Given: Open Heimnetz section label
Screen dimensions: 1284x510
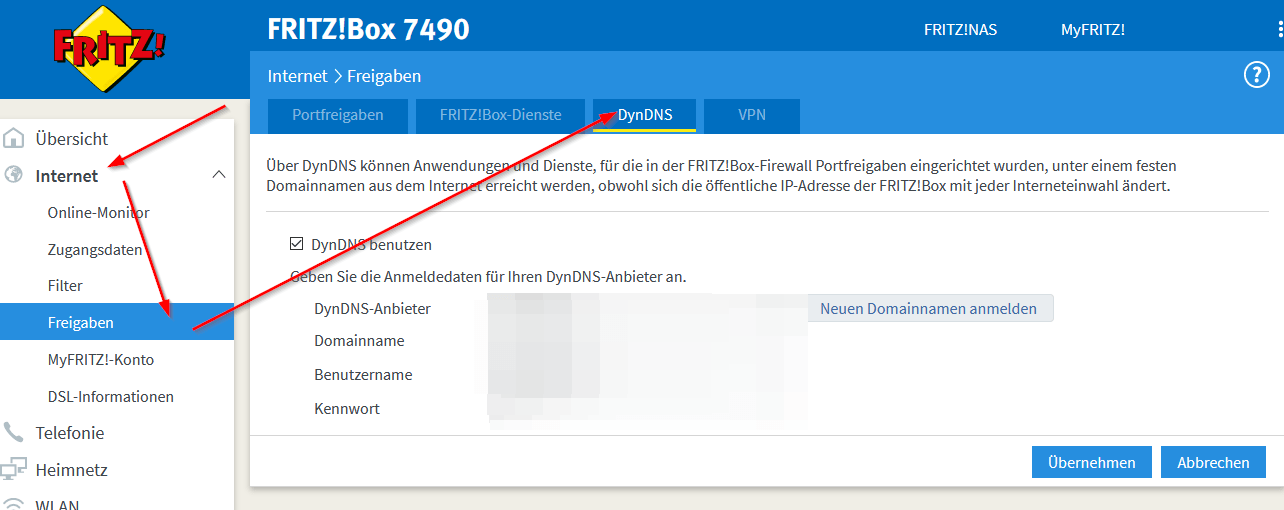Looking at the screenshot, I should pyautogui.click(x=72, y=470).
